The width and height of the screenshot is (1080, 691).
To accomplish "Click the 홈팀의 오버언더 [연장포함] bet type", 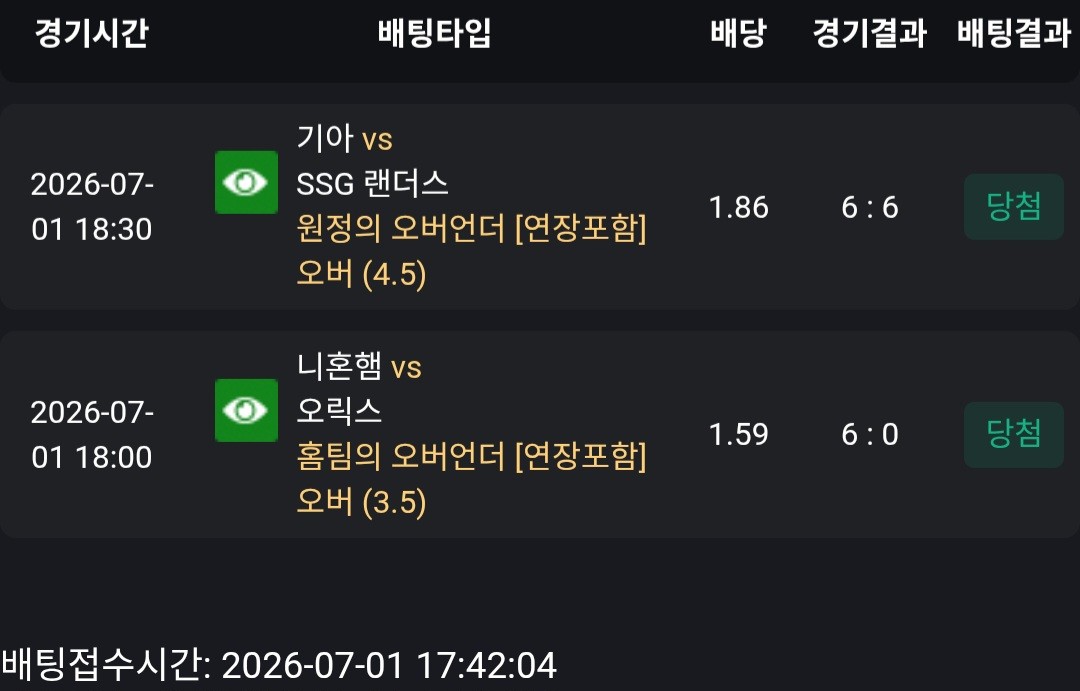I will (472, 456).
